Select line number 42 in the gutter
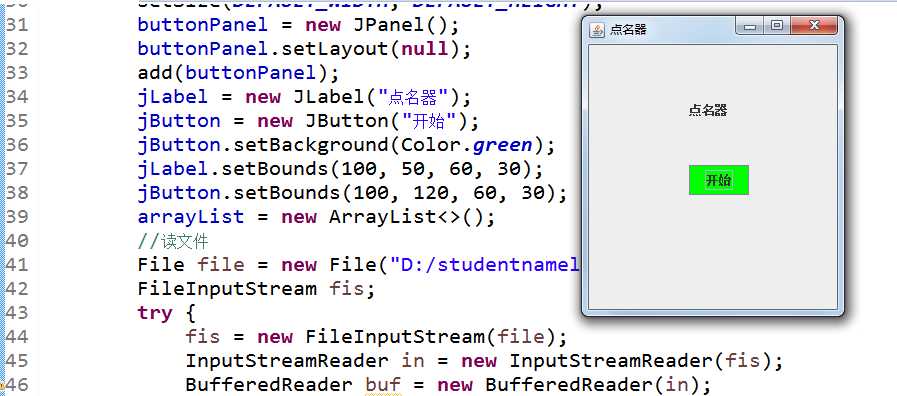This screenshot has height=396, width=897. tap(17, 289)
